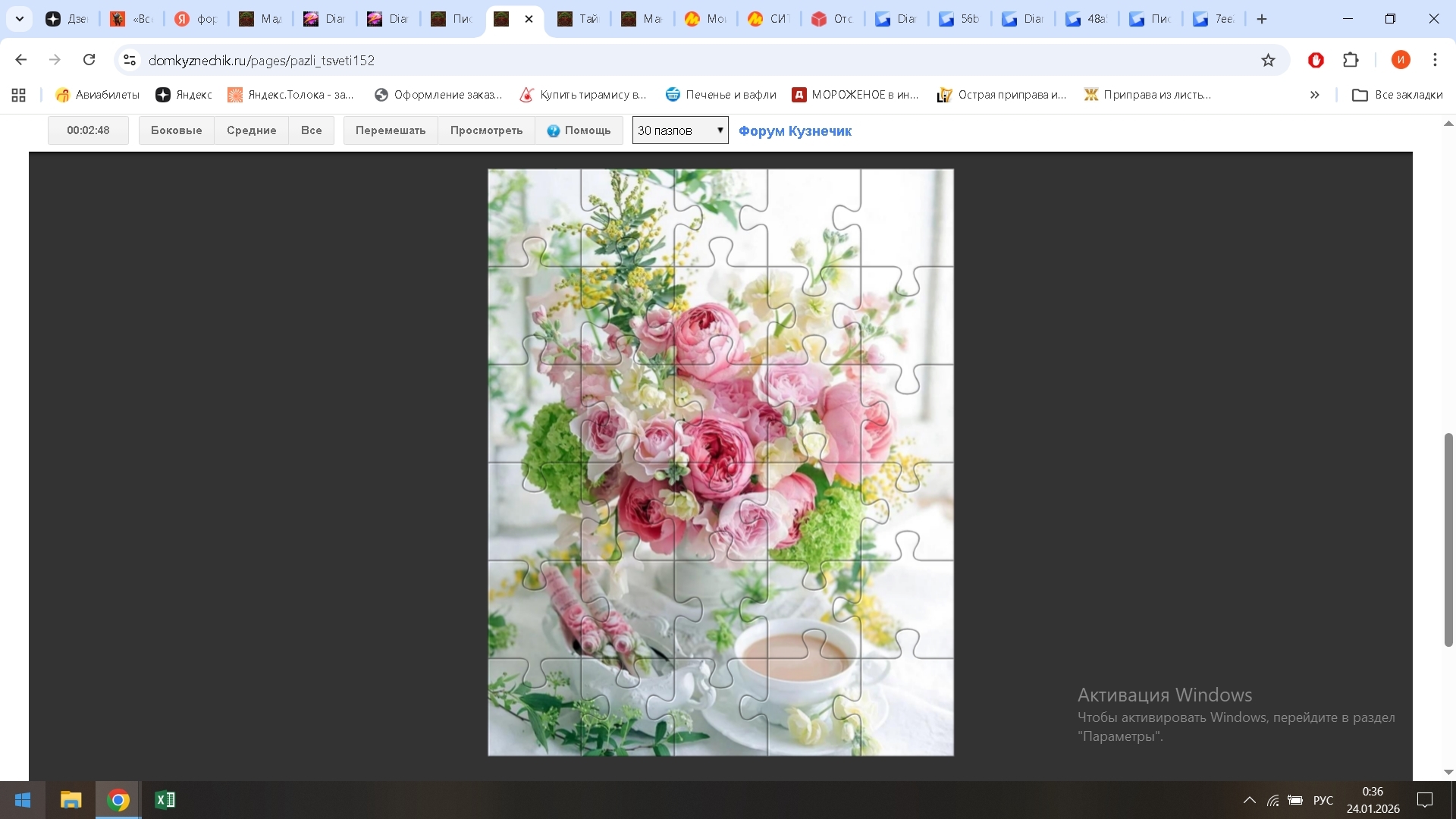Open Chrome's three-dot menu
Image resolution: width=1456 pixels, height=819 pixels.
coord(1435,60)
